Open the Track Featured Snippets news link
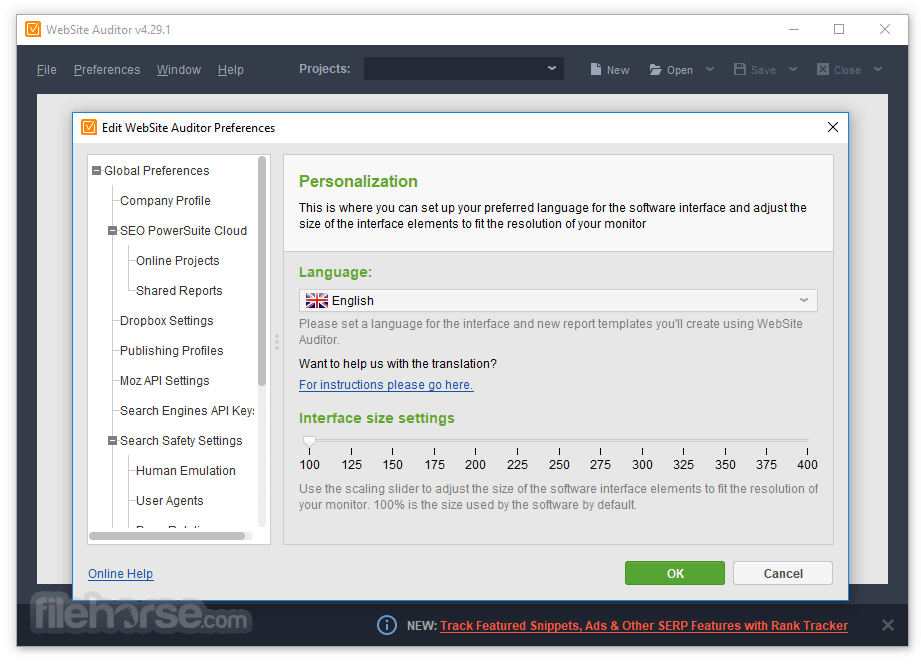The width and height of the screenshot is (921, 664). tap(644, 625)
